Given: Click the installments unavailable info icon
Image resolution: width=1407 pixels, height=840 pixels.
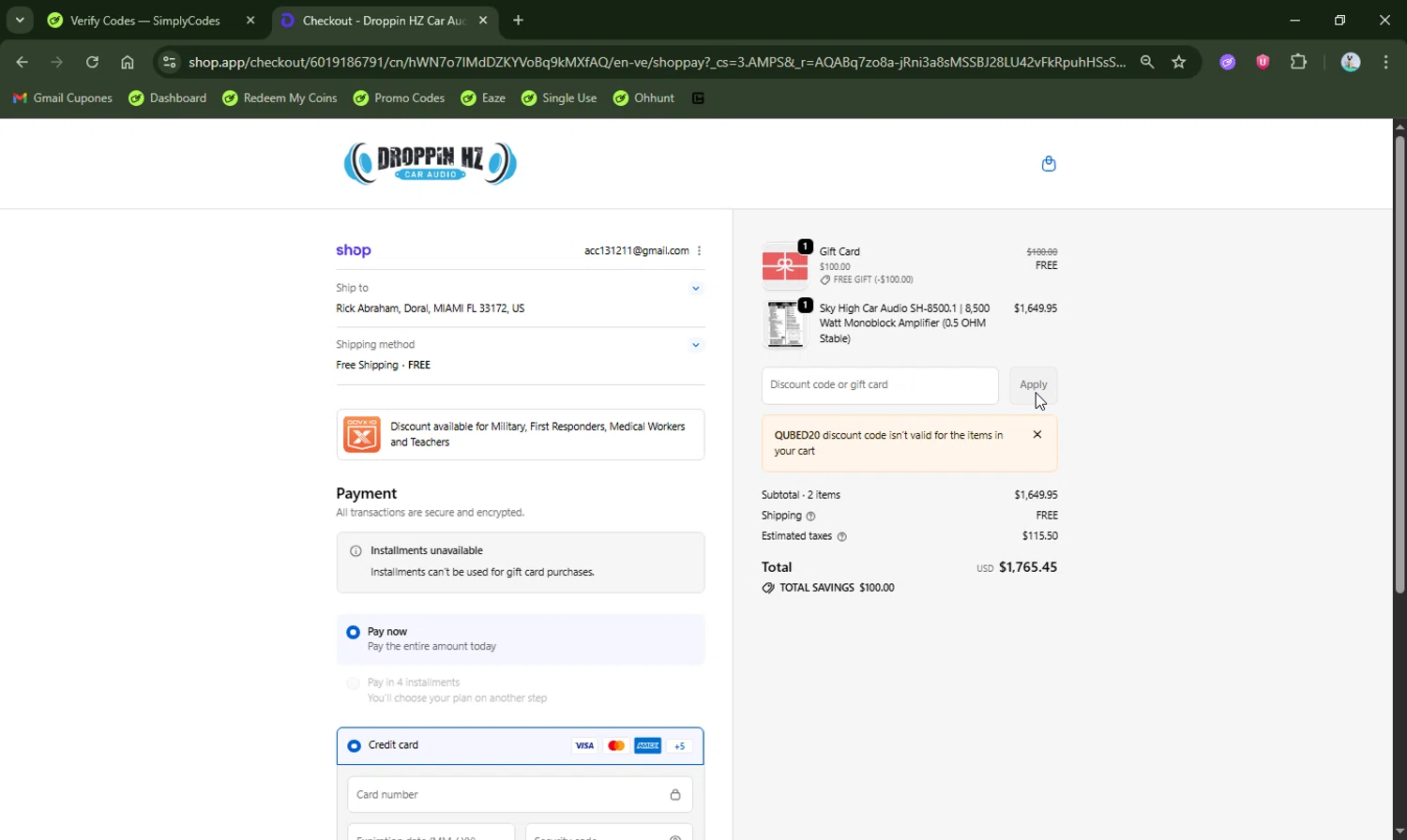Looking at the screenshot, I should (x=356, y=551).
